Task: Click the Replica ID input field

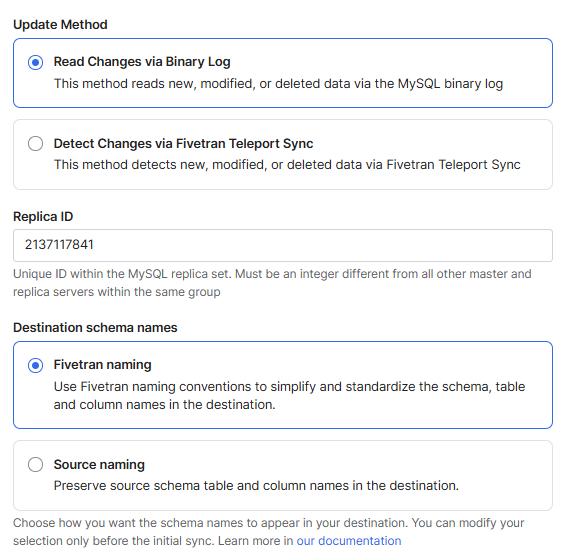Action: pyautogui.click(x=283, y=245)
